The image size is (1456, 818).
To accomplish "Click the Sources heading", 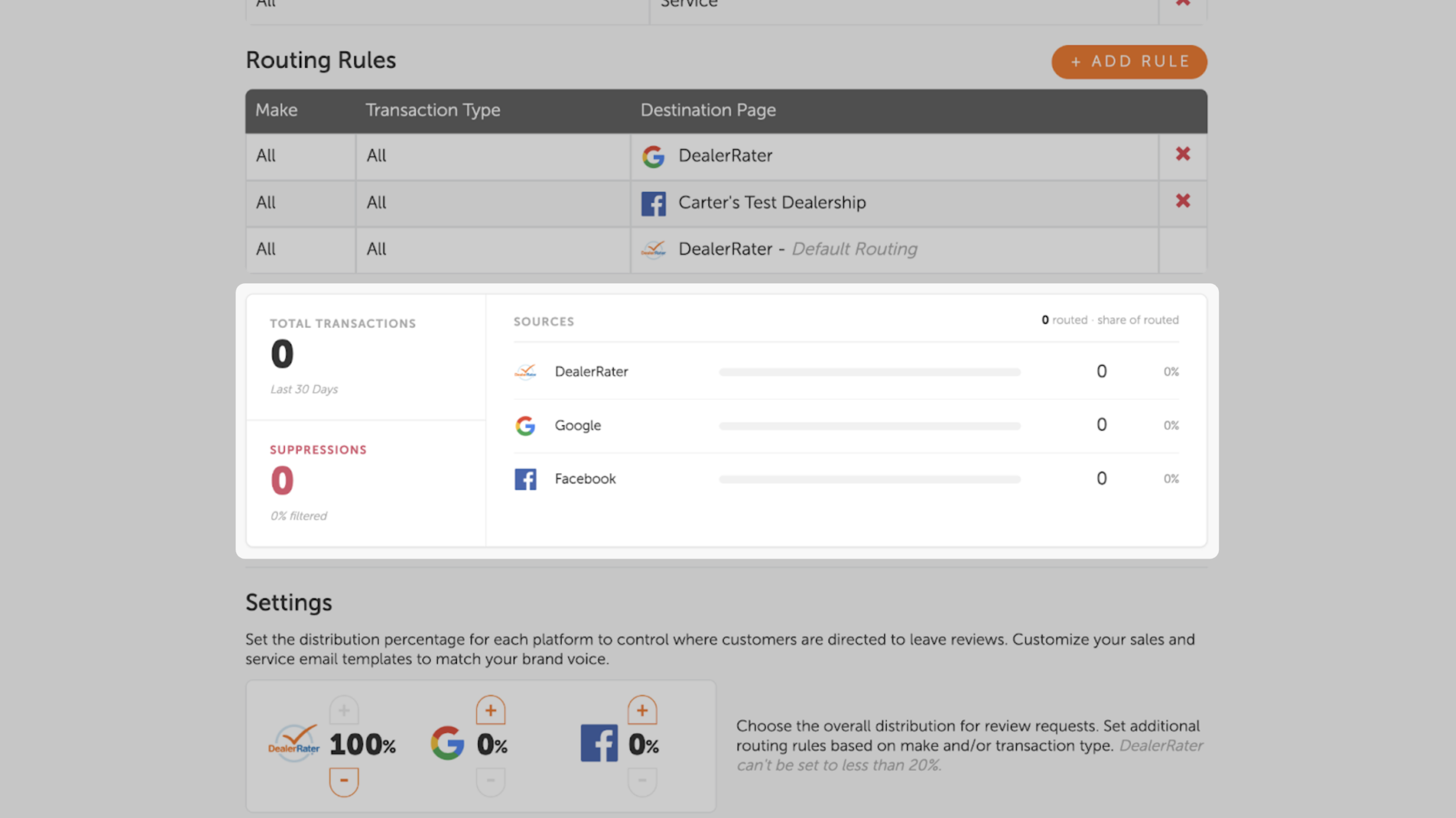I will coord(544,322).
